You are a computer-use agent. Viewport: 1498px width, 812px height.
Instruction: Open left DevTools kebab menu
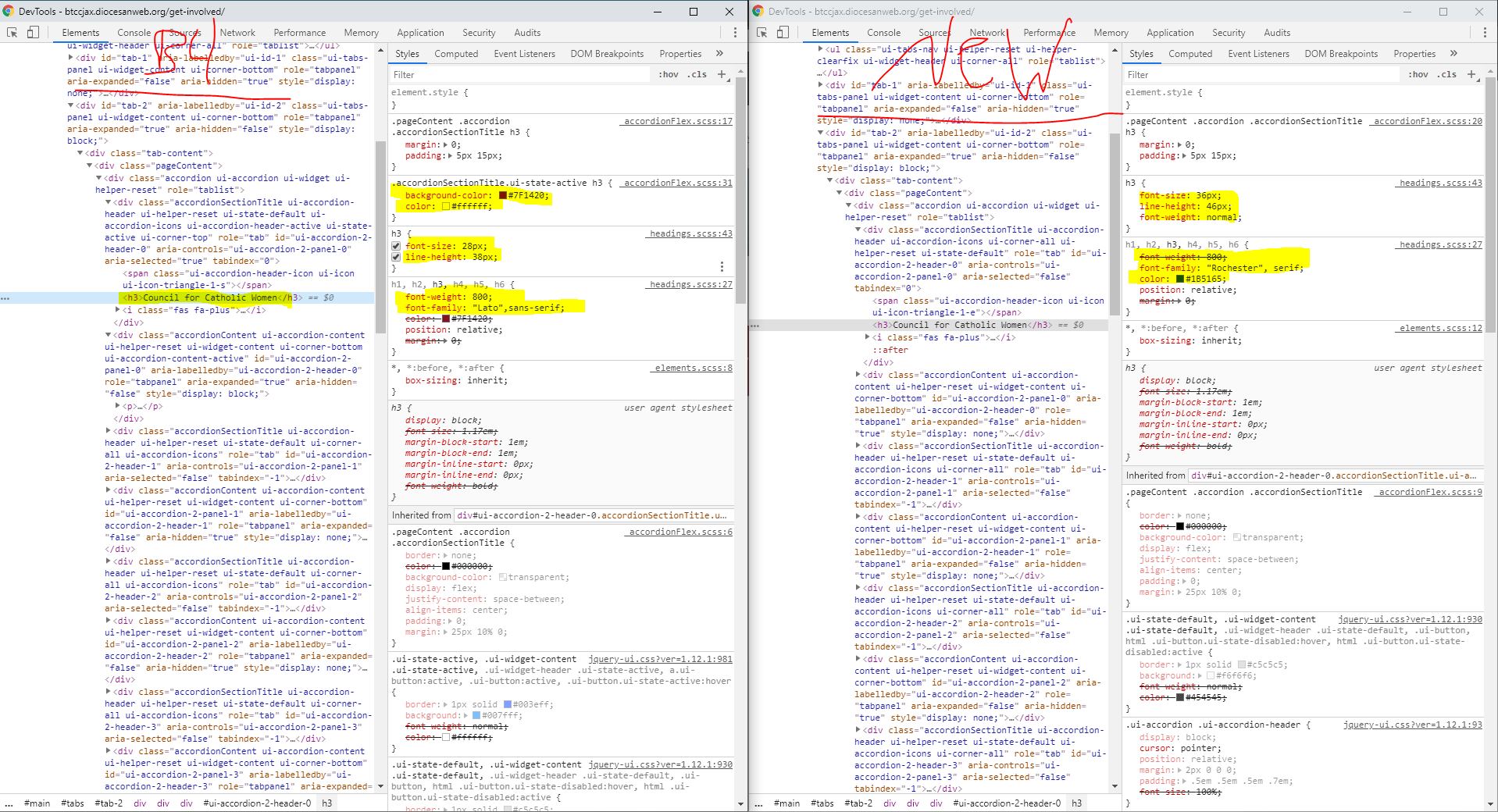click(734, 33)
